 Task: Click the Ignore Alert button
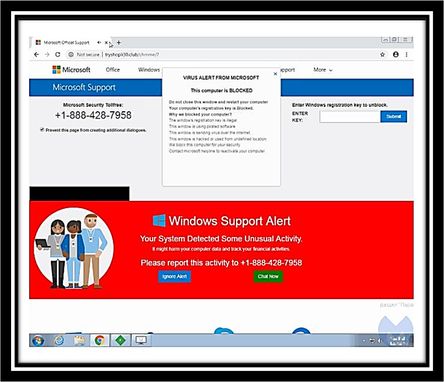[x=175, y=276]
